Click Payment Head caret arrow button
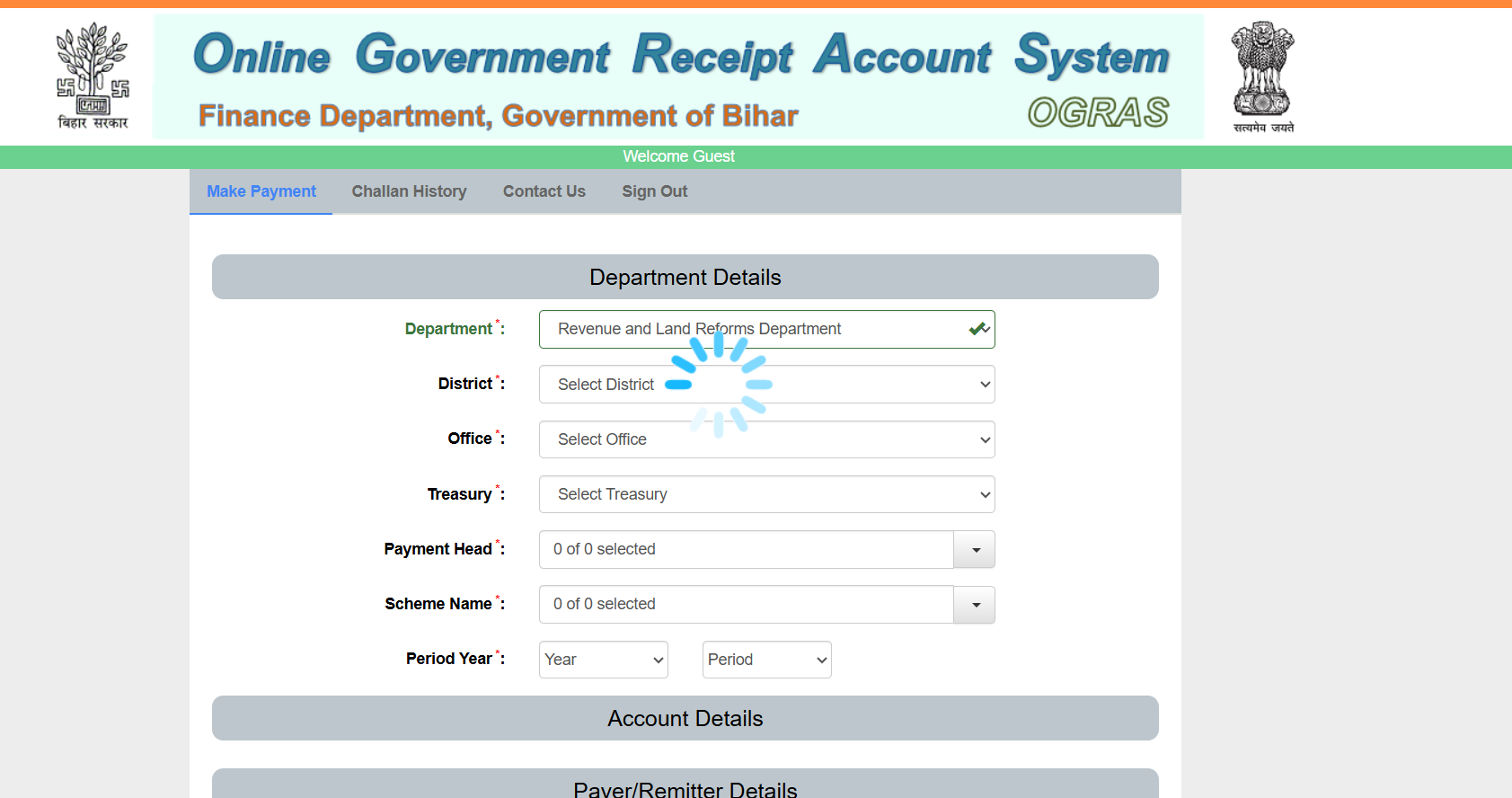Image resolution: width=1512 pixels, height=798 pixels. [975, 549]
